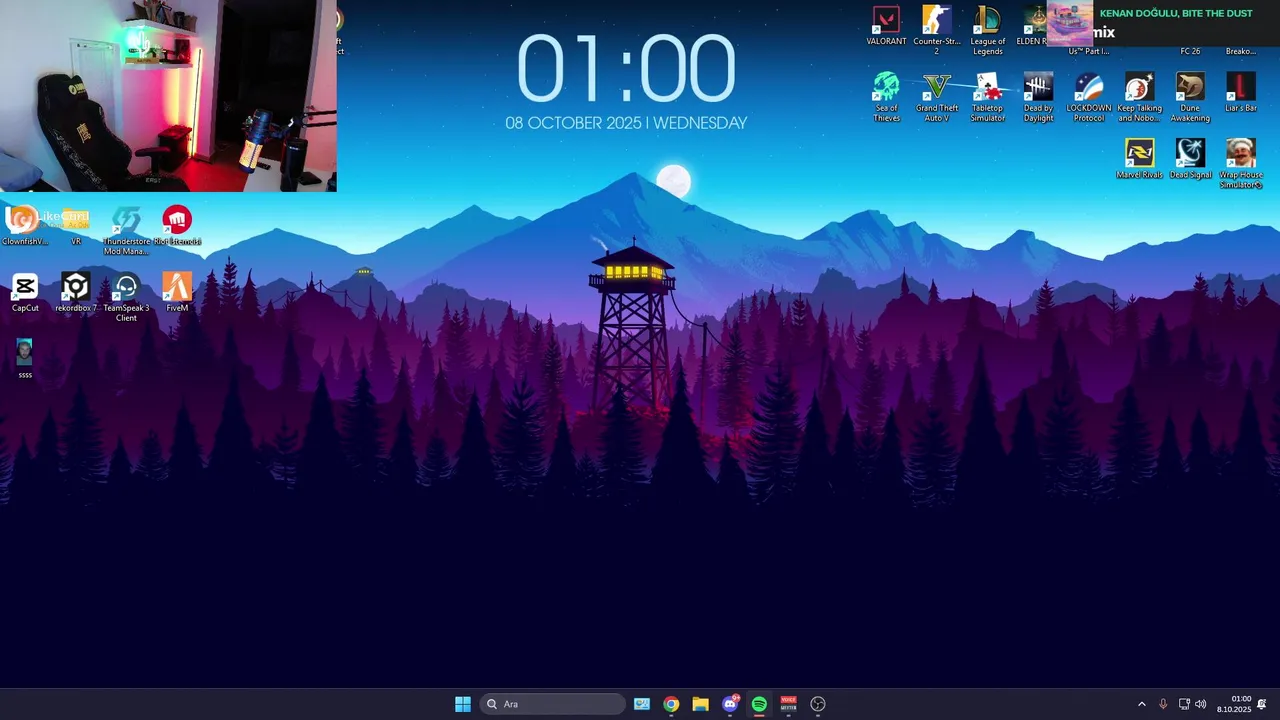
Task: Launch Counter-Strike 2 from the desktop
Action: 937,30
